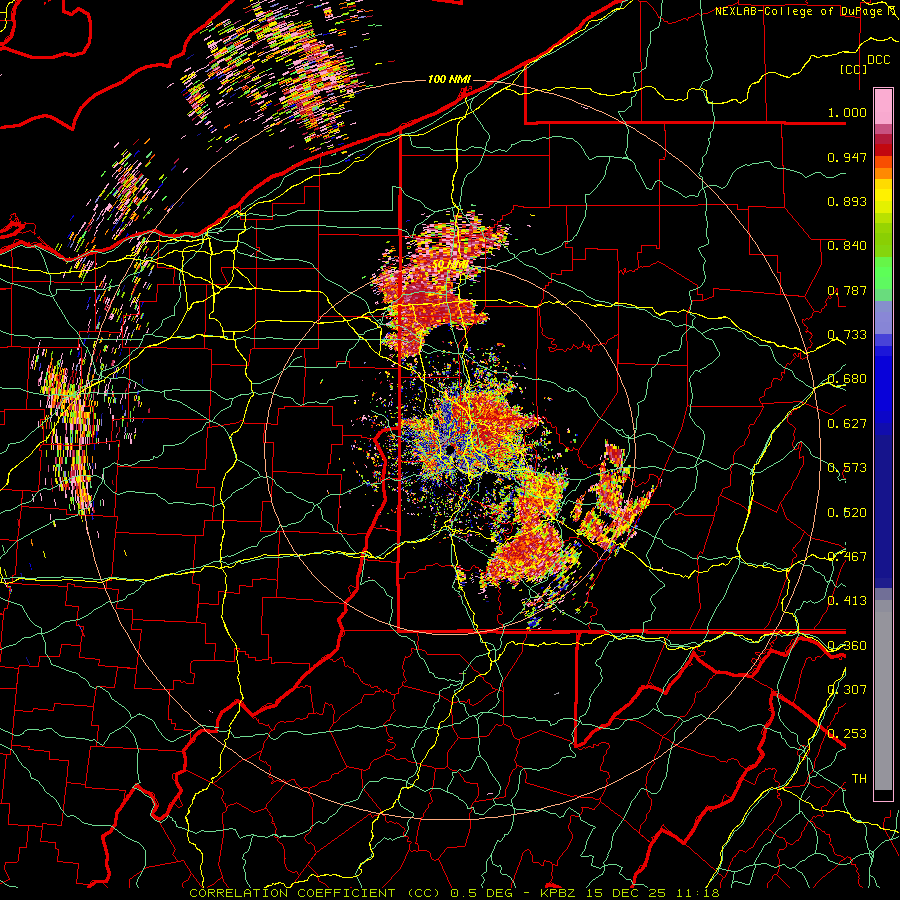Click the TH threshold label
The width and height of the screenshot is (900, 900).
[859, 779]
